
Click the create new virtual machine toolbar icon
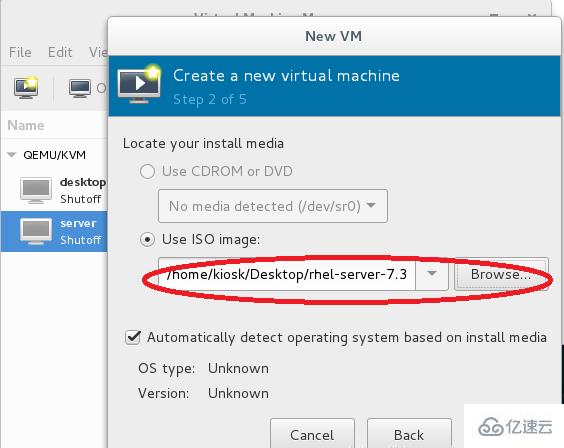(26, 87)
